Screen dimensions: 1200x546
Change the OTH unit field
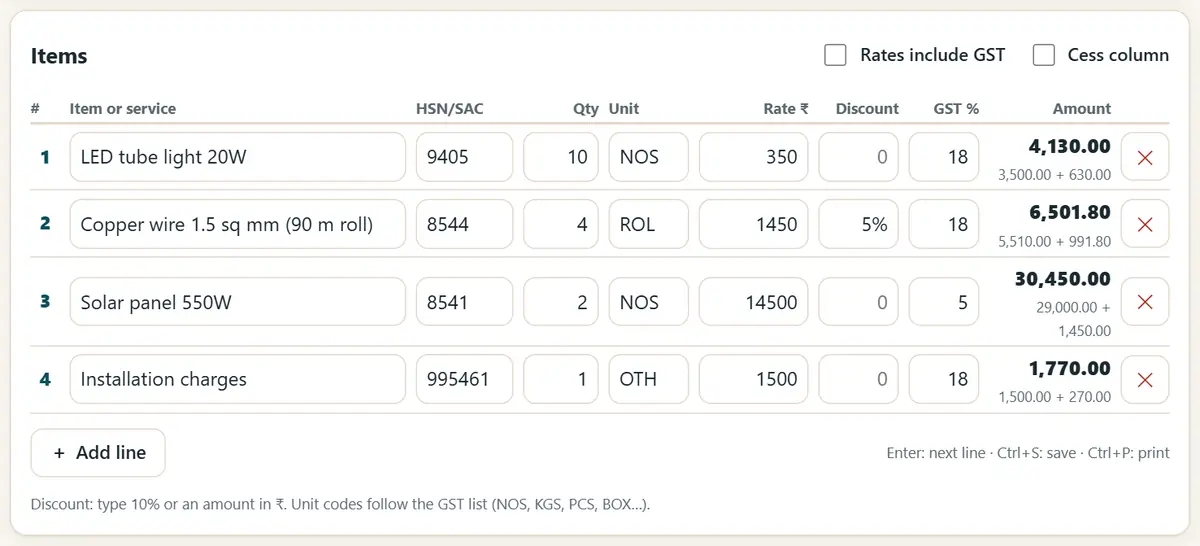(x=649, y=379)
